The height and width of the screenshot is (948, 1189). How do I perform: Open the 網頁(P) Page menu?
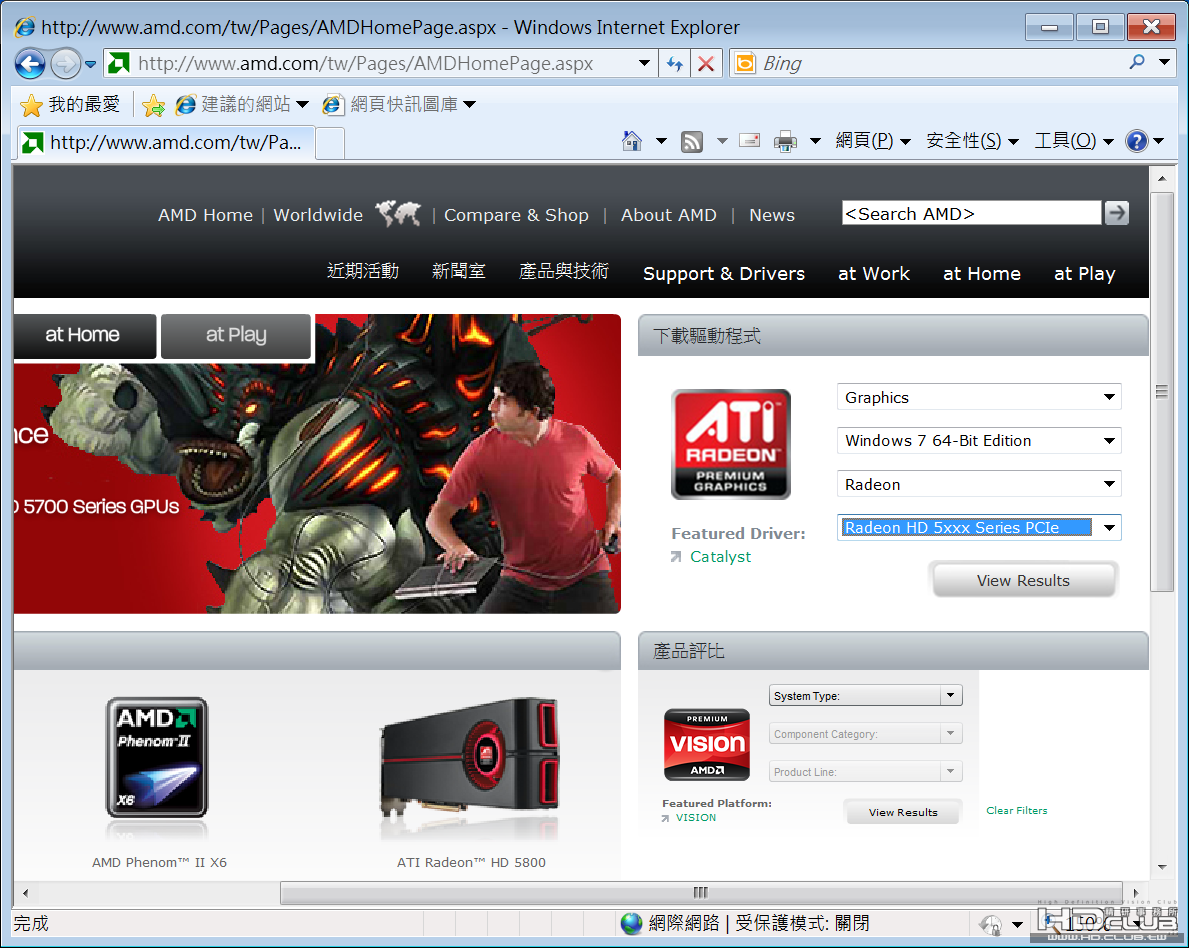(x=872, y=141)
